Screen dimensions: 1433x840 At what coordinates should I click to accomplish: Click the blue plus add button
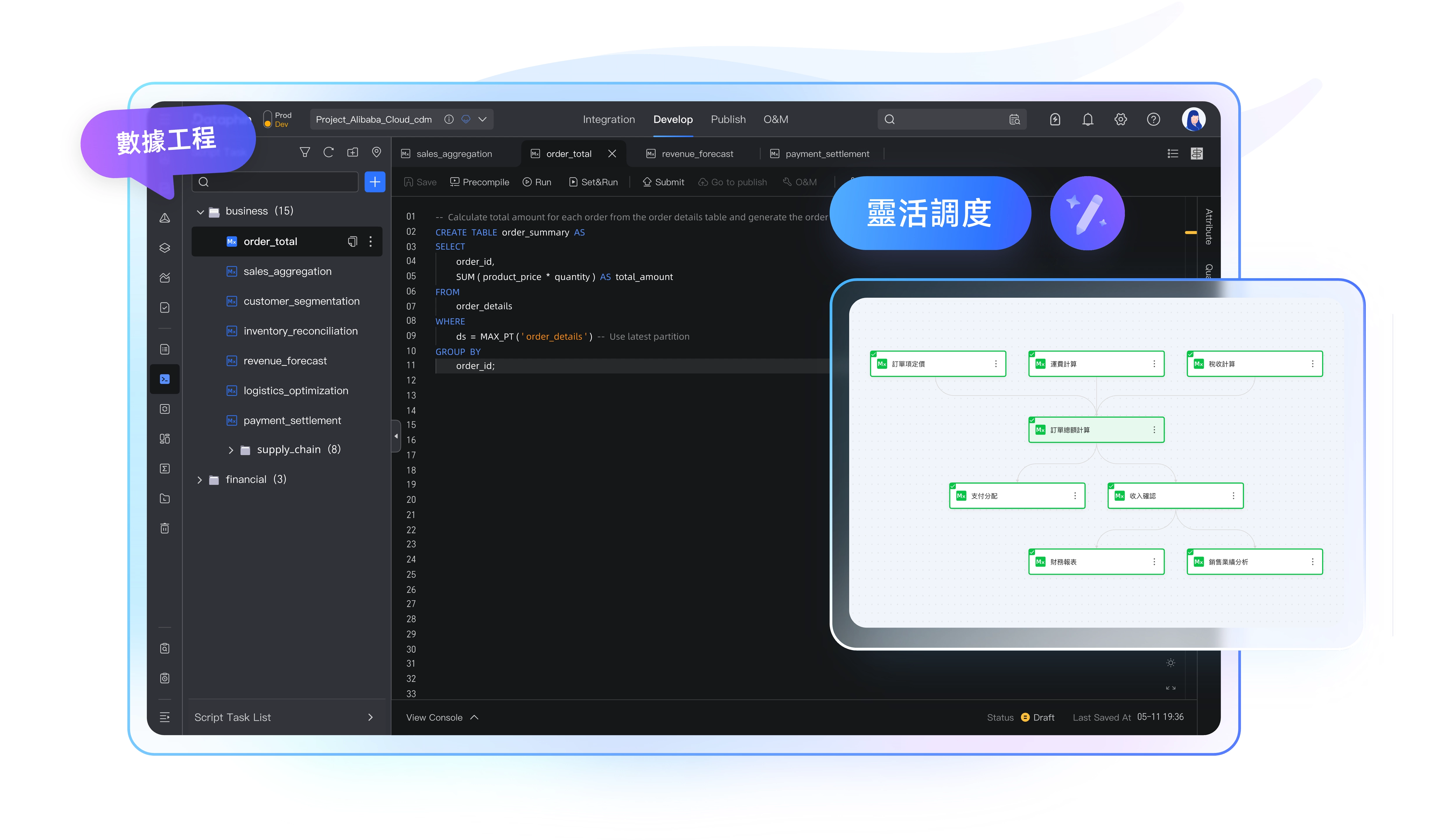click(x=375, y=182)
